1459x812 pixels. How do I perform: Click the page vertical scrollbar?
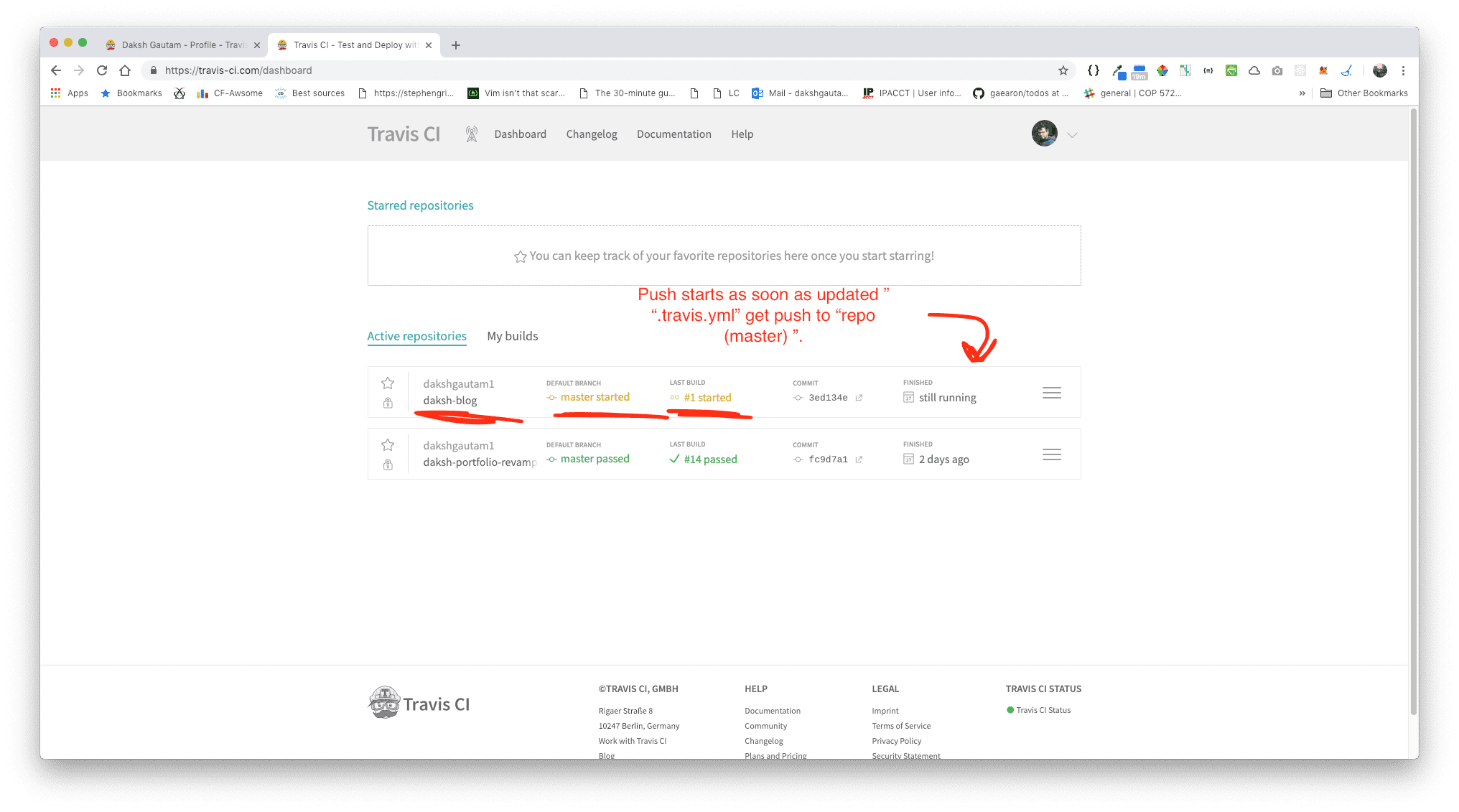(x=1413, y=411)
